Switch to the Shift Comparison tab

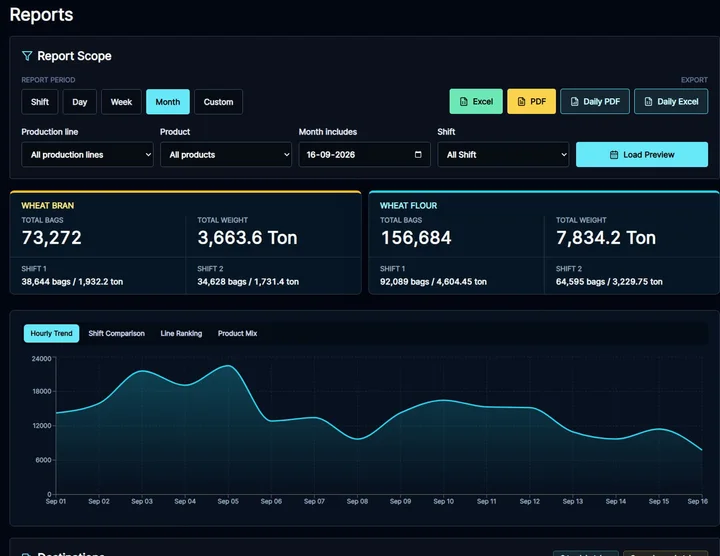tap(117, 333)
